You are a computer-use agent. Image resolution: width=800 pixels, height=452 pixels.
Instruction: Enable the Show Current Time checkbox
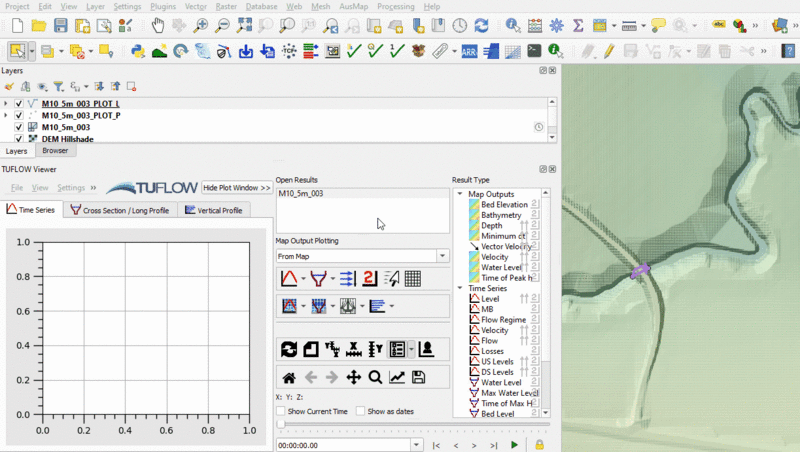click(x=281, y=411)
